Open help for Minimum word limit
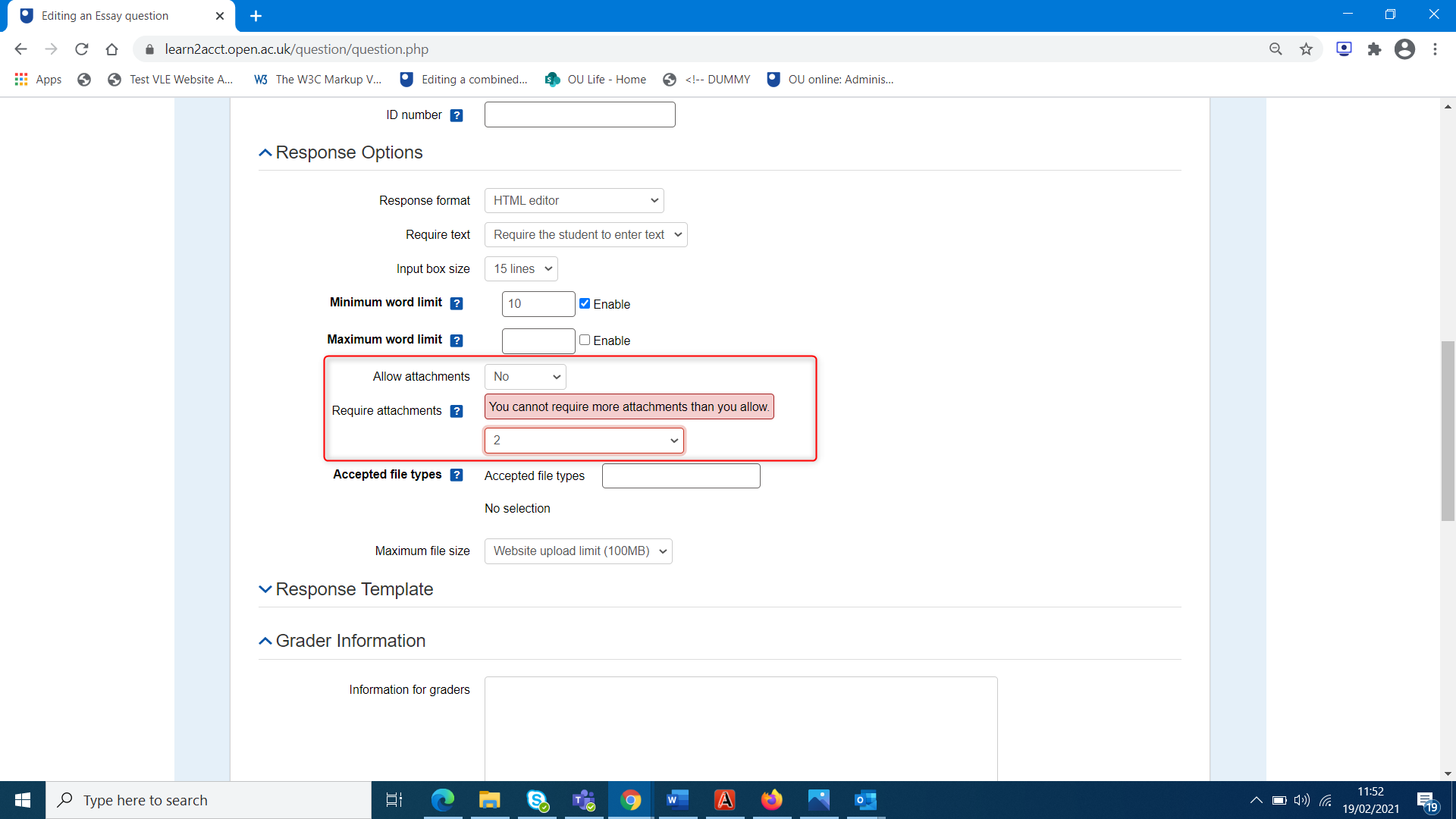 point(457,303)
